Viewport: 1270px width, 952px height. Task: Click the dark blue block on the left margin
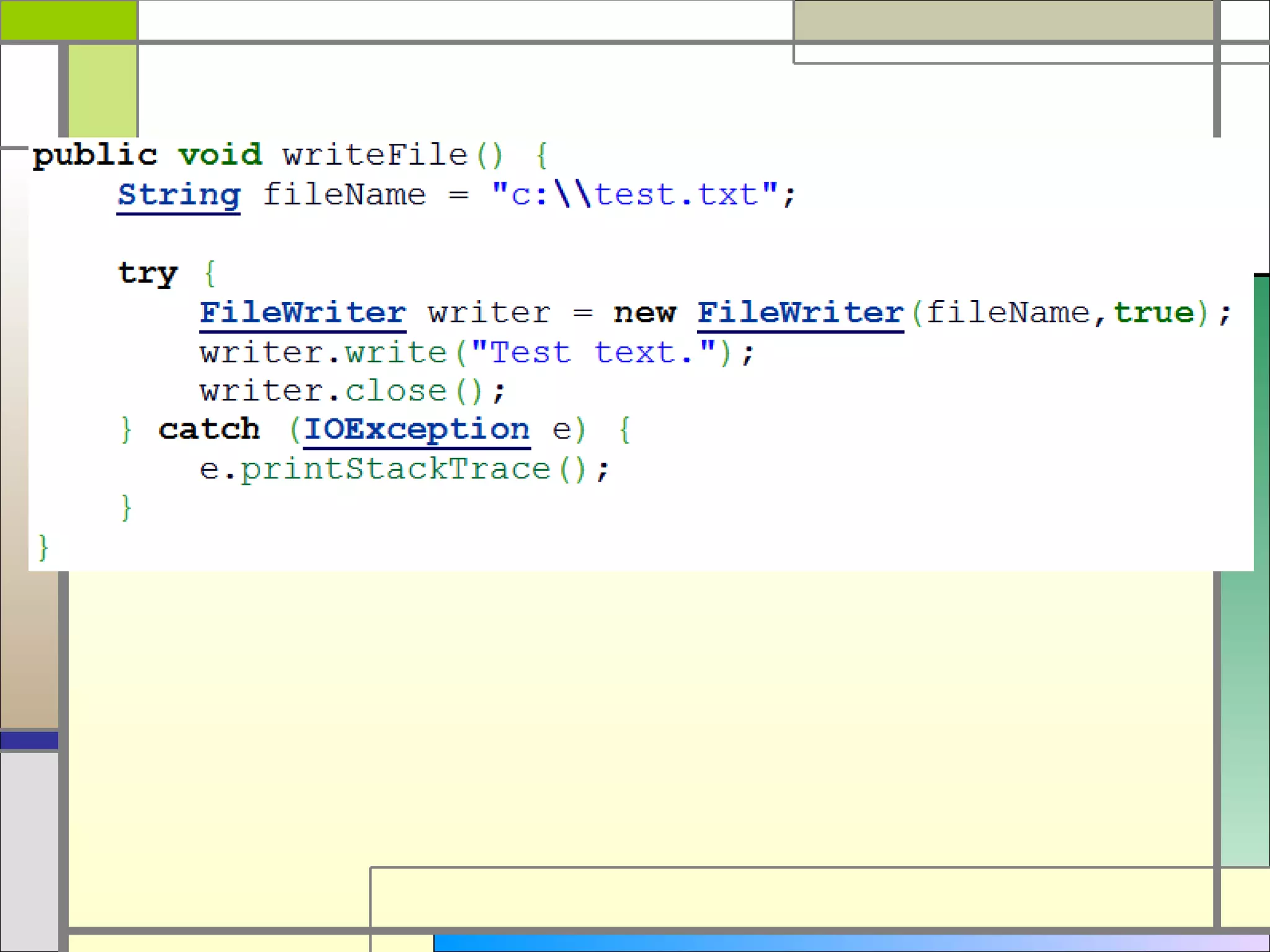[x=29, y=740]
